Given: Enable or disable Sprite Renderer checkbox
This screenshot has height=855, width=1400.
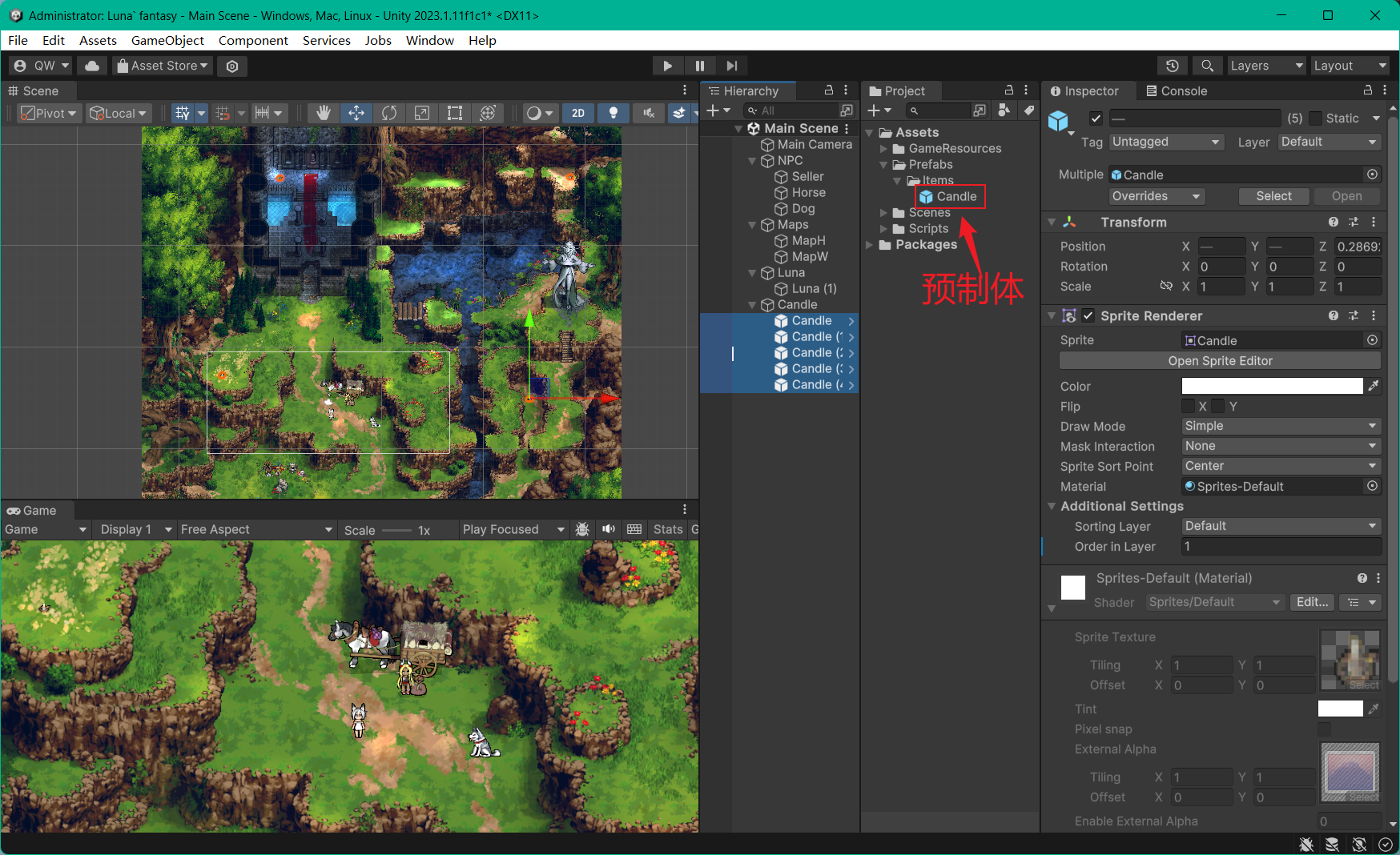Looking at the screenshot, I should [x=1088, y=315].
